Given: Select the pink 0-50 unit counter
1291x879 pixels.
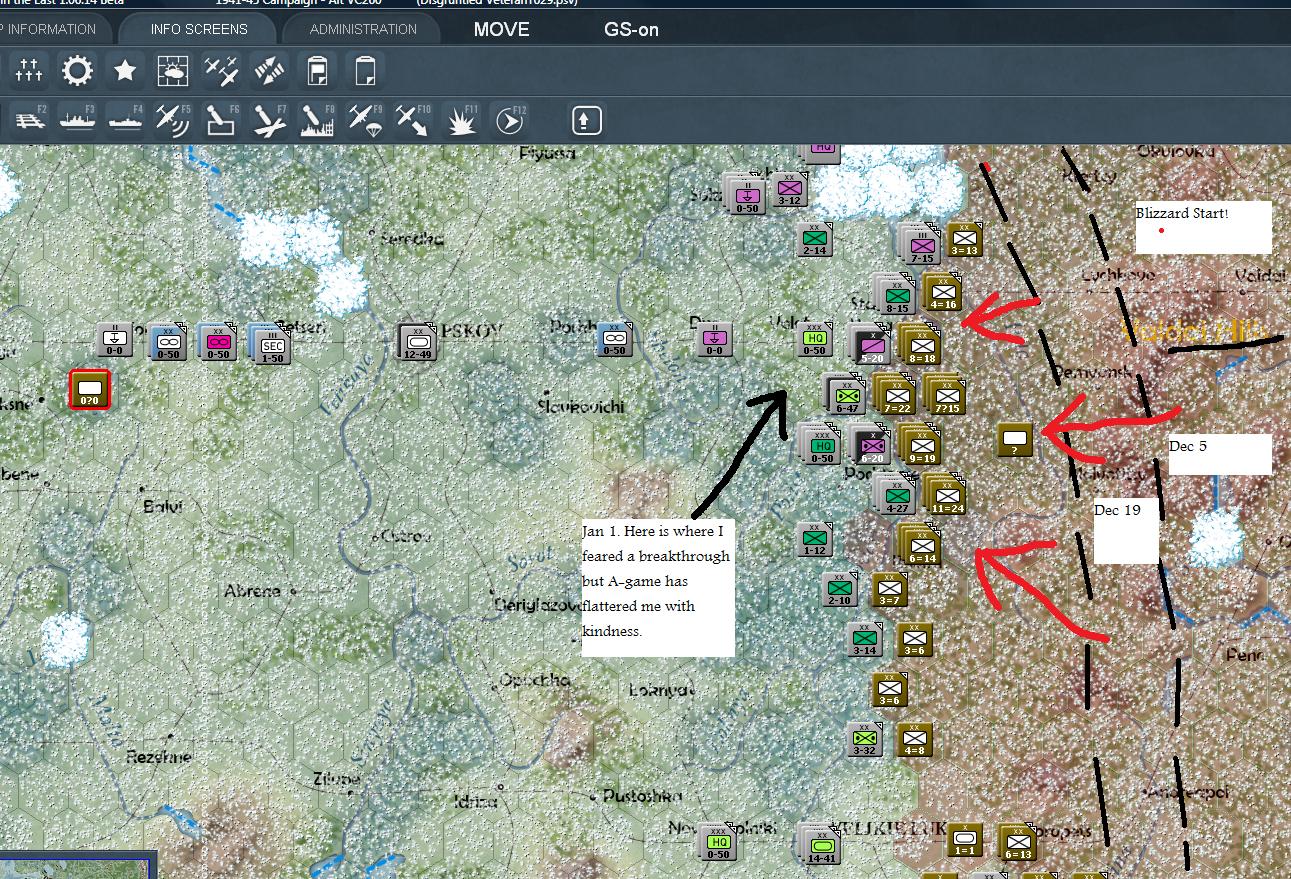Looking at the screenshot, I should 218,342.
